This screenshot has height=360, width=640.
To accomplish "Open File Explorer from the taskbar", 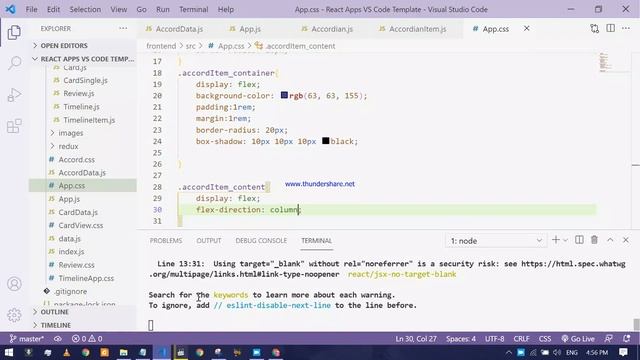I will coord(124,352).
